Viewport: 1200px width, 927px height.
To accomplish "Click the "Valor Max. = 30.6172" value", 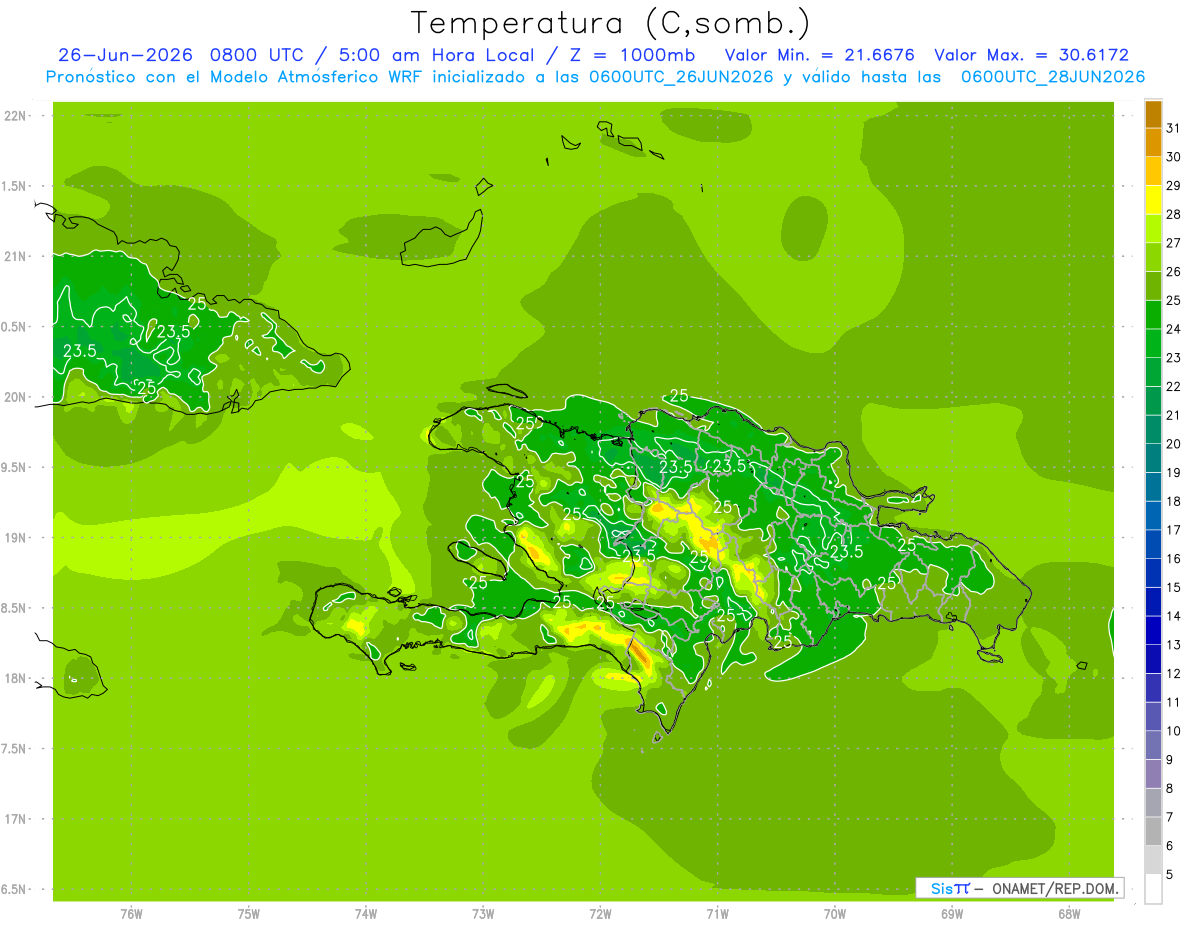I will tap(1031, 55).
